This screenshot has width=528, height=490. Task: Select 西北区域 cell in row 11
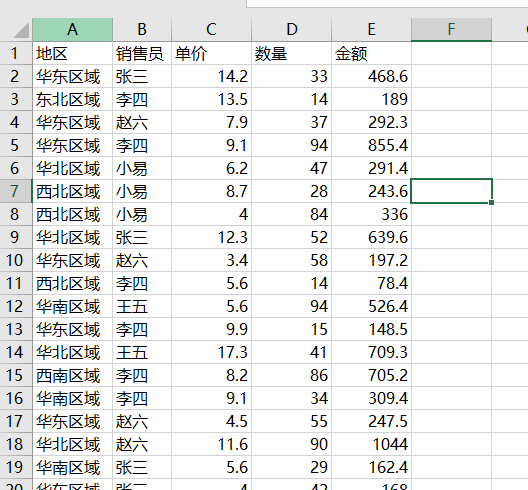click(x=72, y=283)
